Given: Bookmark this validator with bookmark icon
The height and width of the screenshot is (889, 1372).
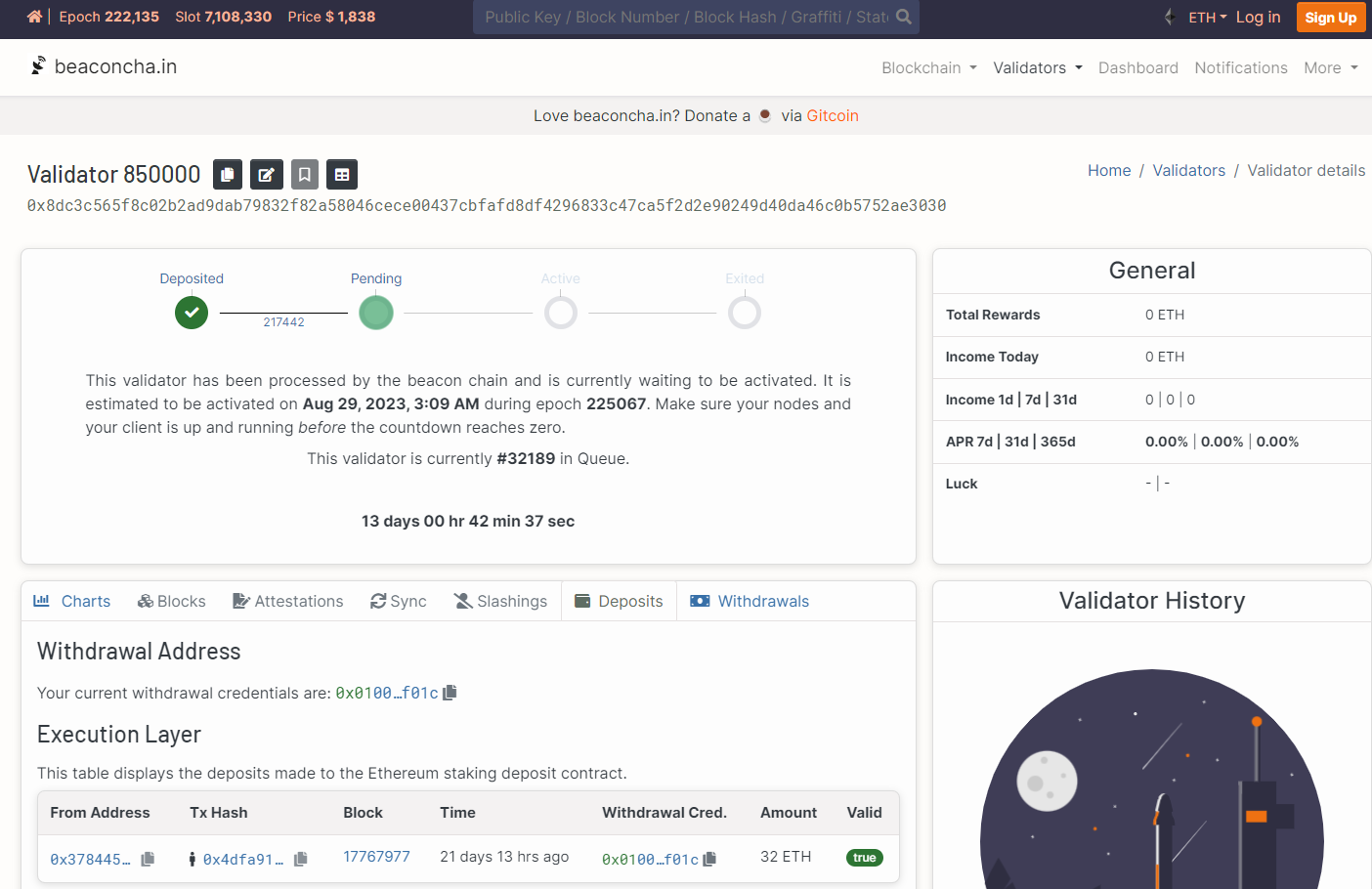Looking at the screenshot, I should (x=304, y=174).
